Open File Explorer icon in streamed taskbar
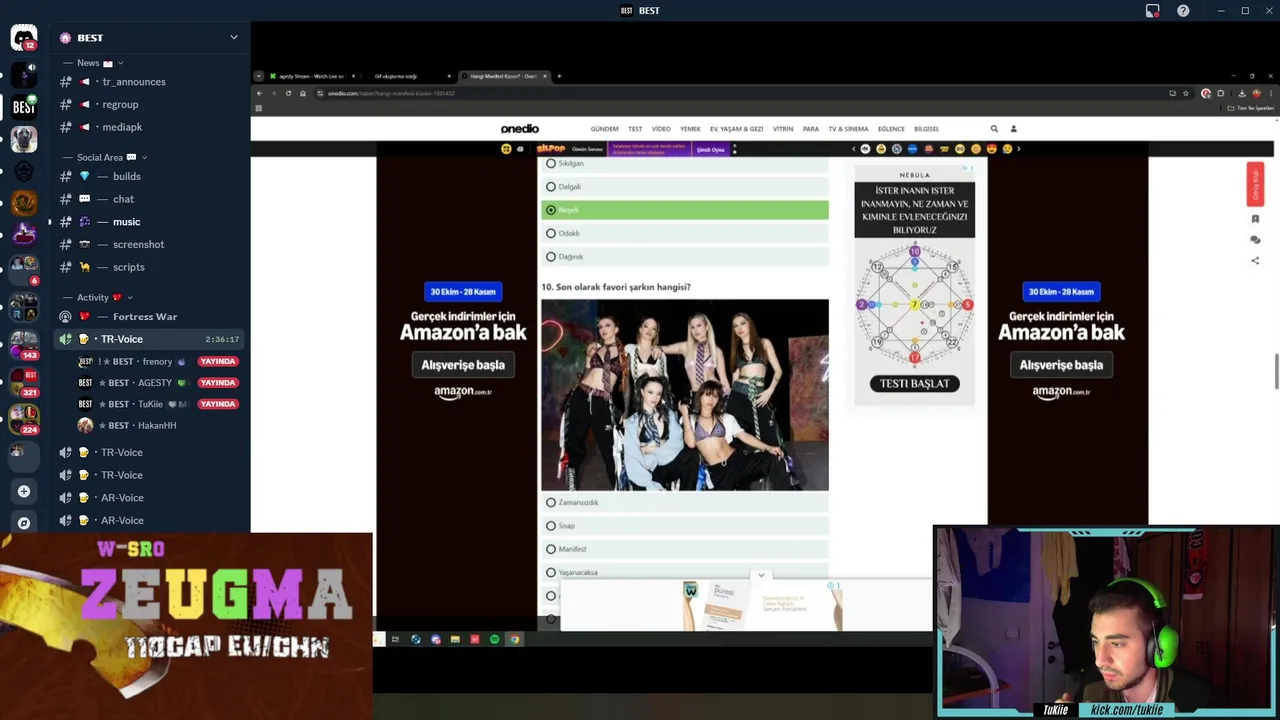This screenshot has width=1280, height=720. coord(455,639)
